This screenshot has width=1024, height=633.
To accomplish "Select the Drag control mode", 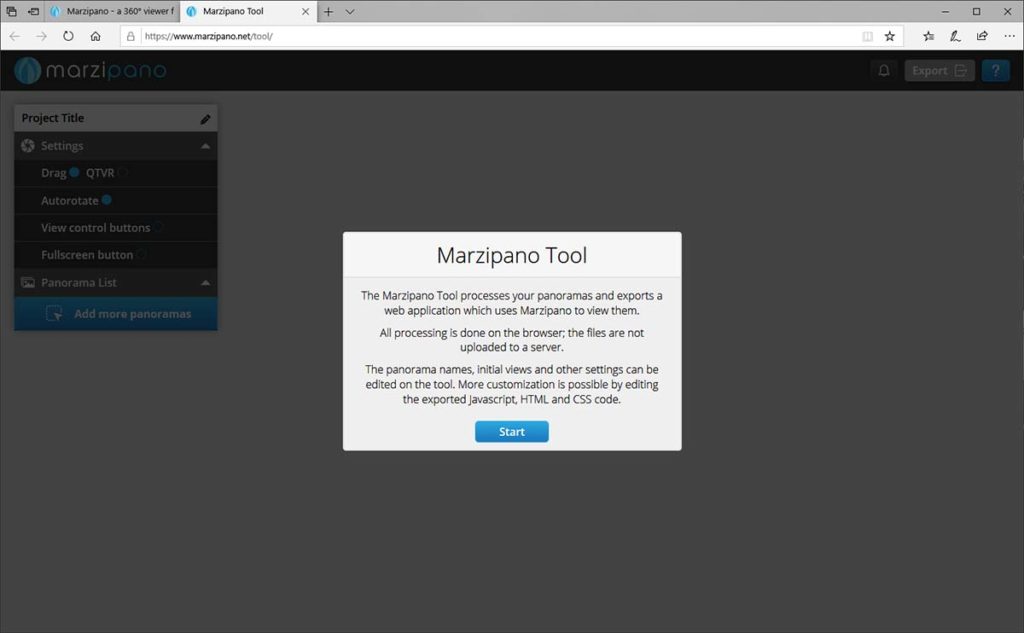I will 74,172.
